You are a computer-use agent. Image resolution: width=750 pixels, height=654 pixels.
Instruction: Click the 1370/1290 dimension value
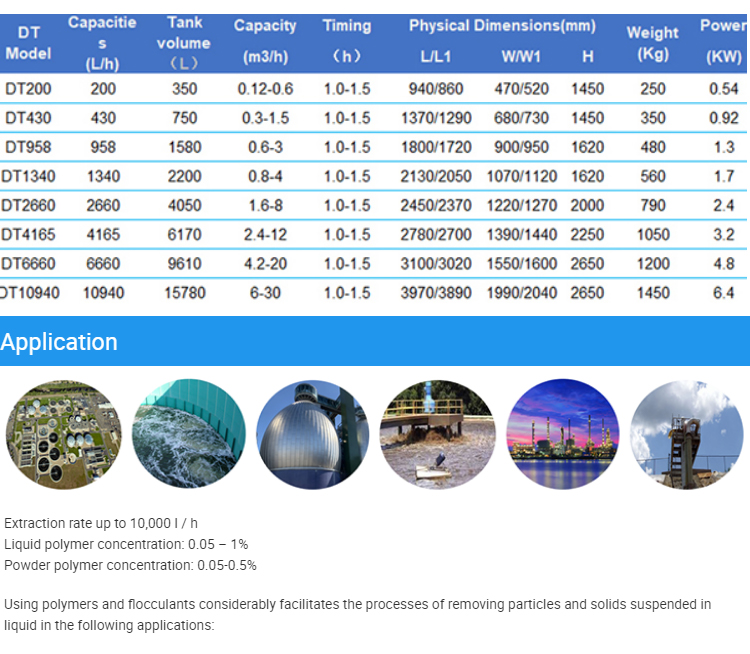click(436, 118)
